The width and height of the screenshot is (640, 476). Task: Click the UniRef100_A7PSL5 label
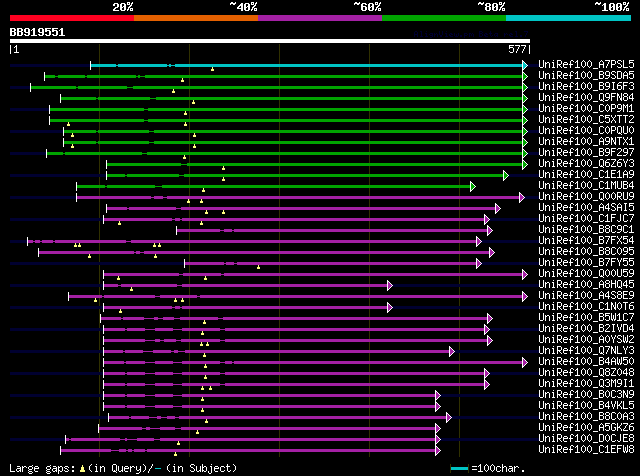(586, 64)
